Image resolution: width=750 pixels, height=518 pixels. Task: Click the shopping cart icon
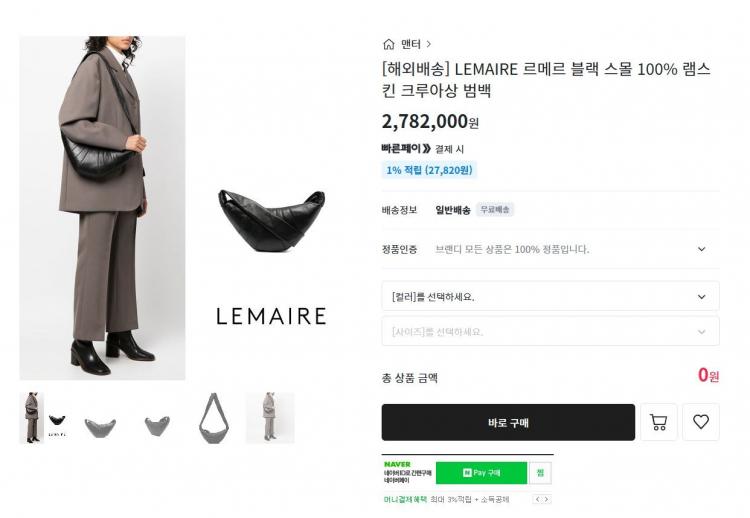[658, 422]
